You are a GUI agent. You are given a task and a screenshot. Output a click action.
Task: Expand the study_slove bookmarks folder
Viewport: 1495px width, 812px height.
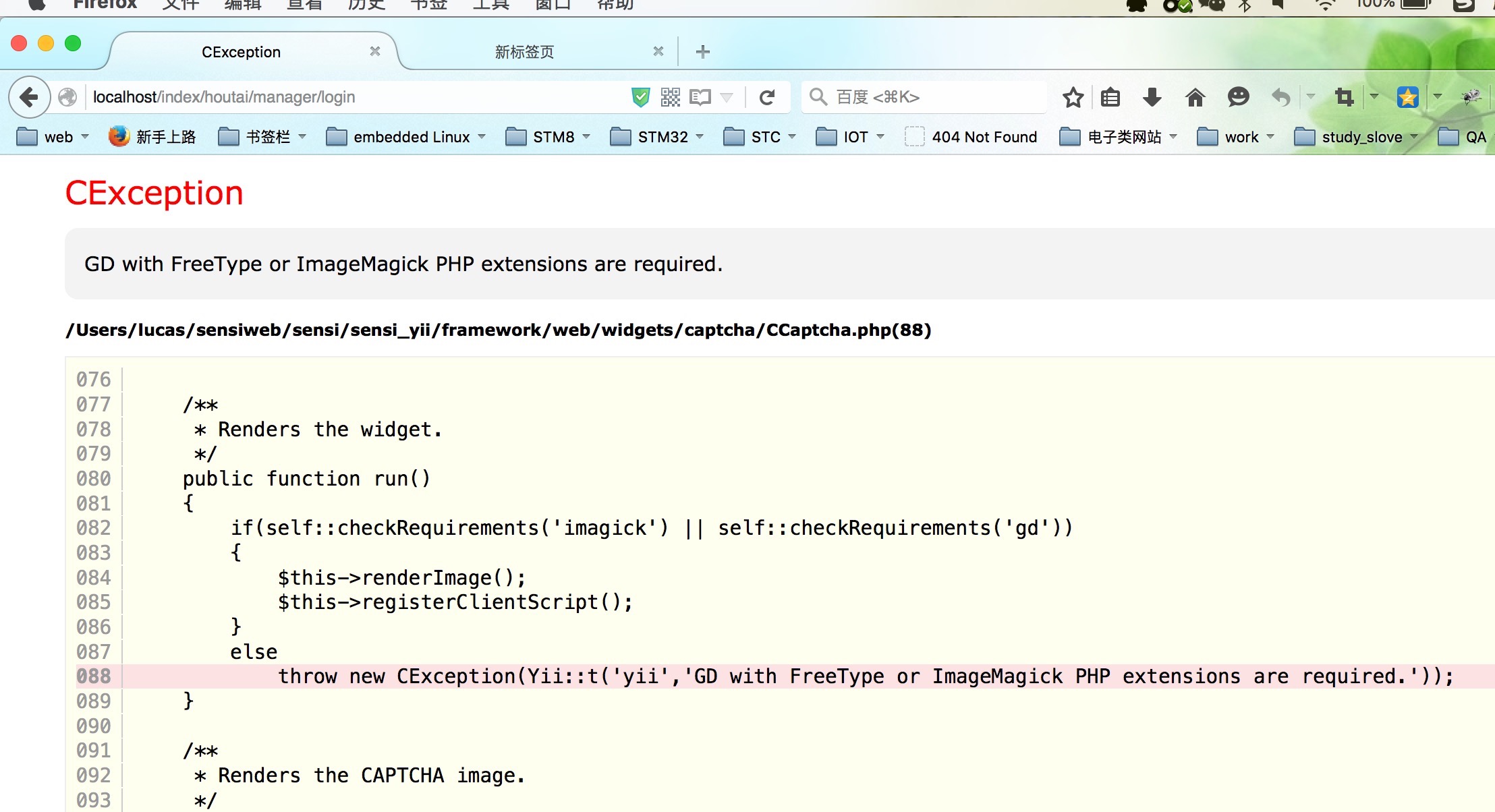1363,136
